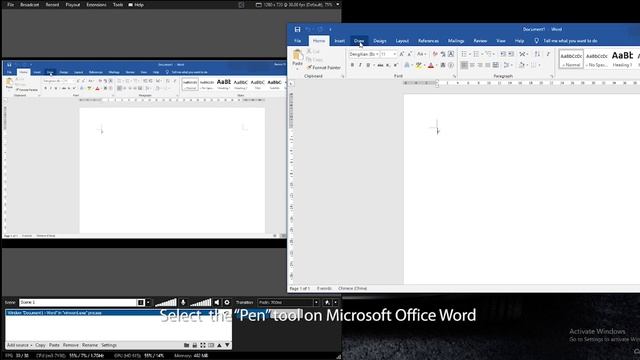Mute the speaker in XSplit
The image size is (640, 360).
point(217,302)
